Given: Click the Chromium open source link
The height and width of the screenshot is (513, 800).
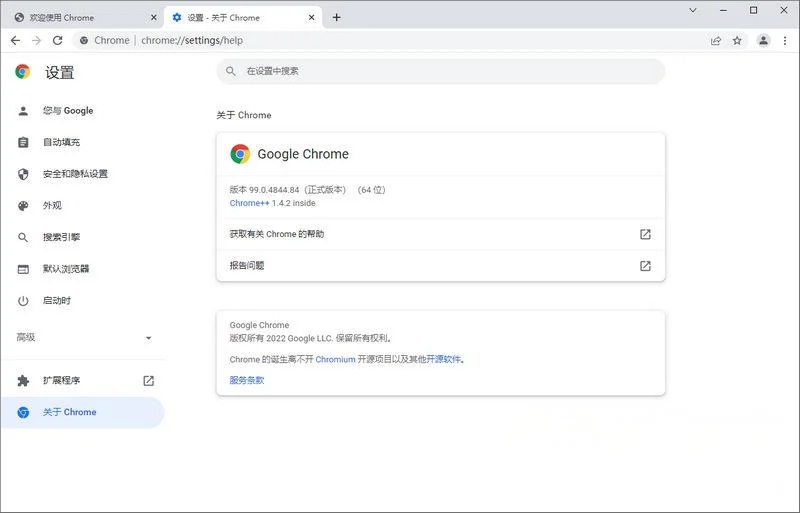Looking at the screenshot, I should [x=335, y=359].
